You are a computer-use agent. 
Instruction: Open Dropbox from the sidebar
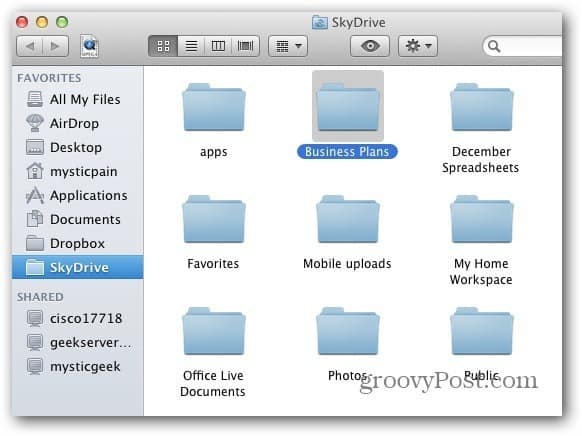(77, 243)
